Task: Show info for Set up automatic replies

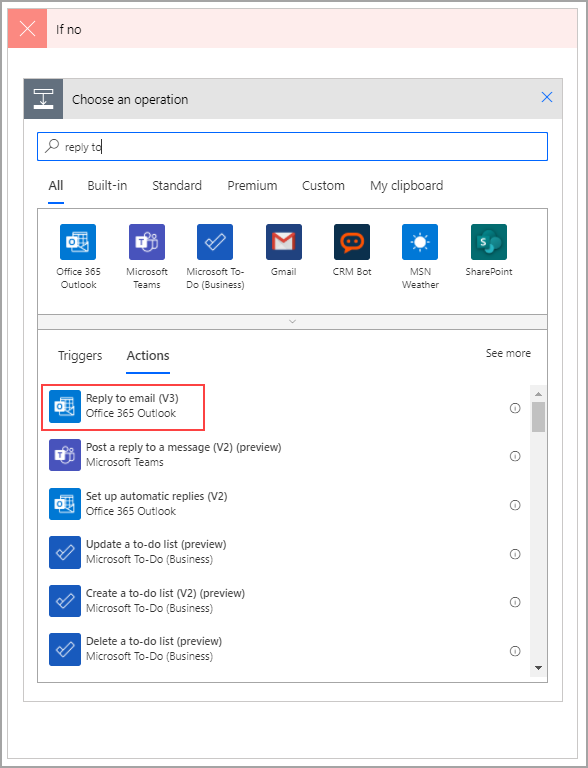Action: point(515,505)
